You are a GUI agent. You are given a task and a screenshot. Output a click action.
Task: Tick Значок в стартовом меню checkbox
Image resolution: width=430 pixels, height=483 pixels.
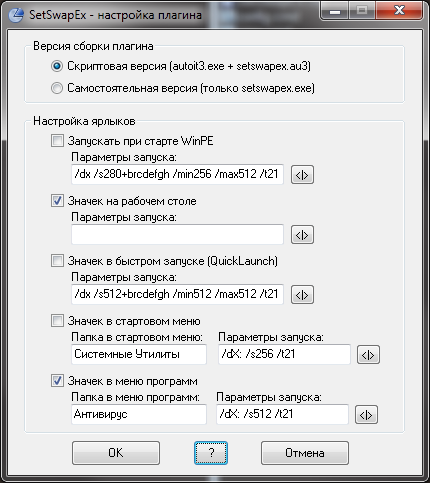pos(57,321)
